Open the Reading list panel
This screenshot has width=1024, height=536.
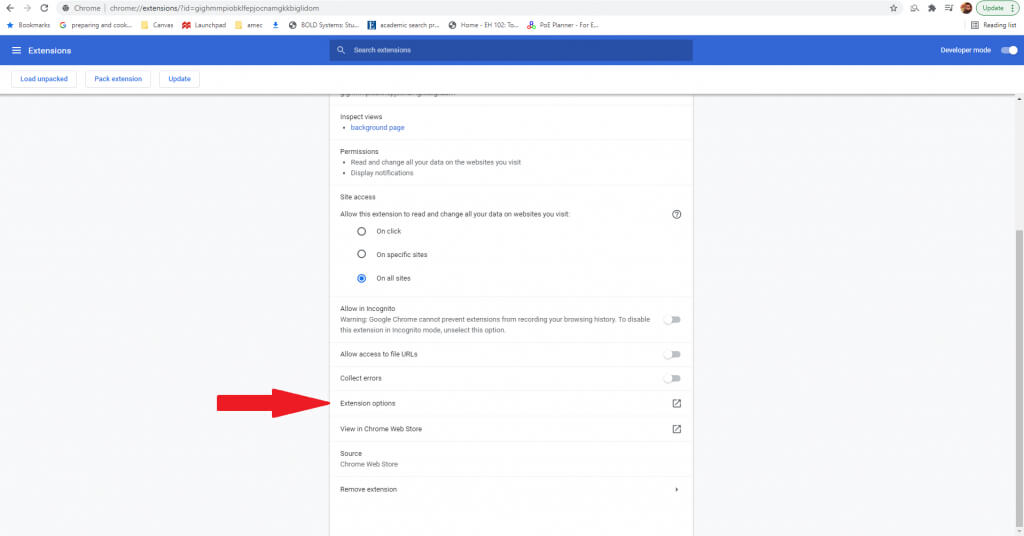coord(993,25)
